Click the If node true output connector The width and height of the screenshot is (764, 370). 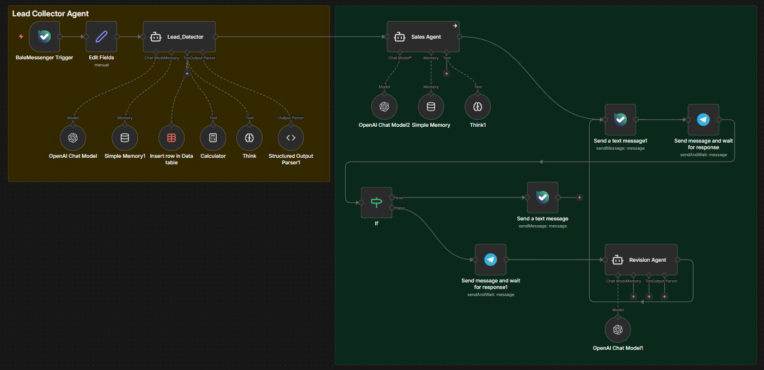(x=392, y=197)
